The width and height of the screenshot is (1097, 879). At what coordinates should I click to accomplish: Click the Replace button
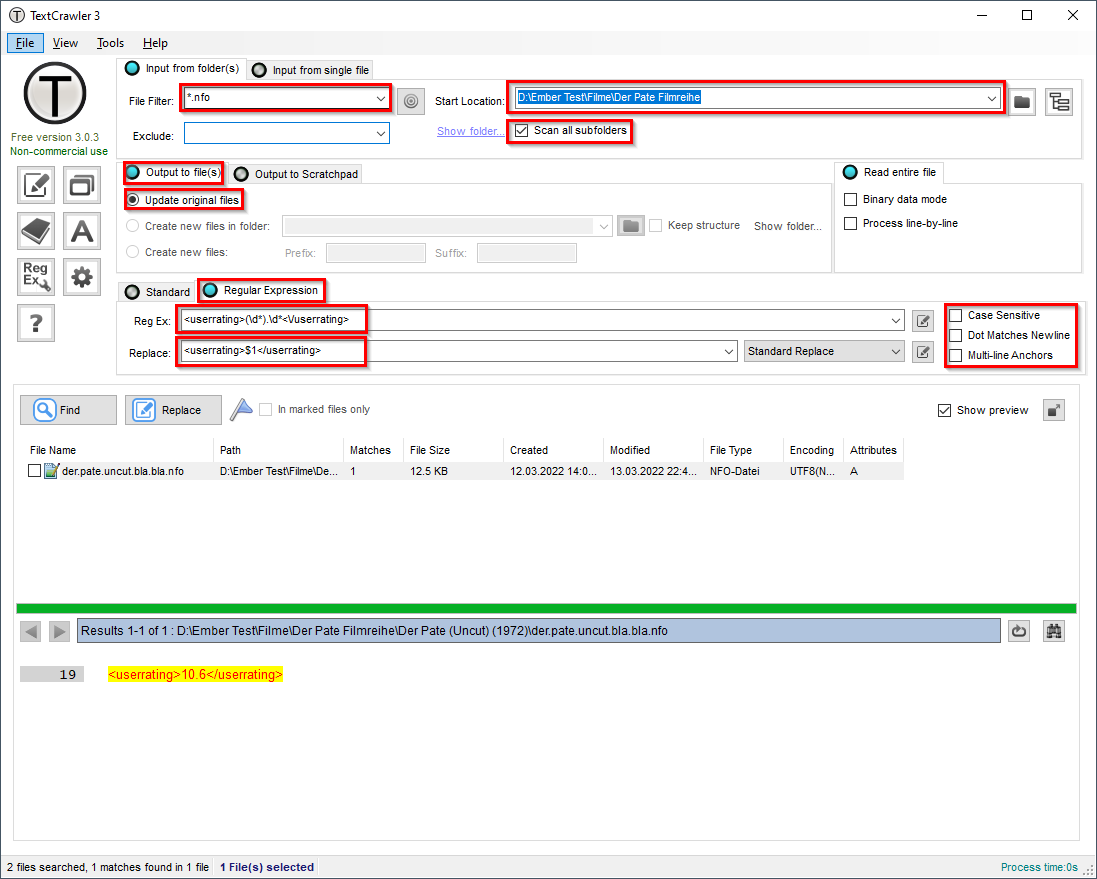pos(174,410)
